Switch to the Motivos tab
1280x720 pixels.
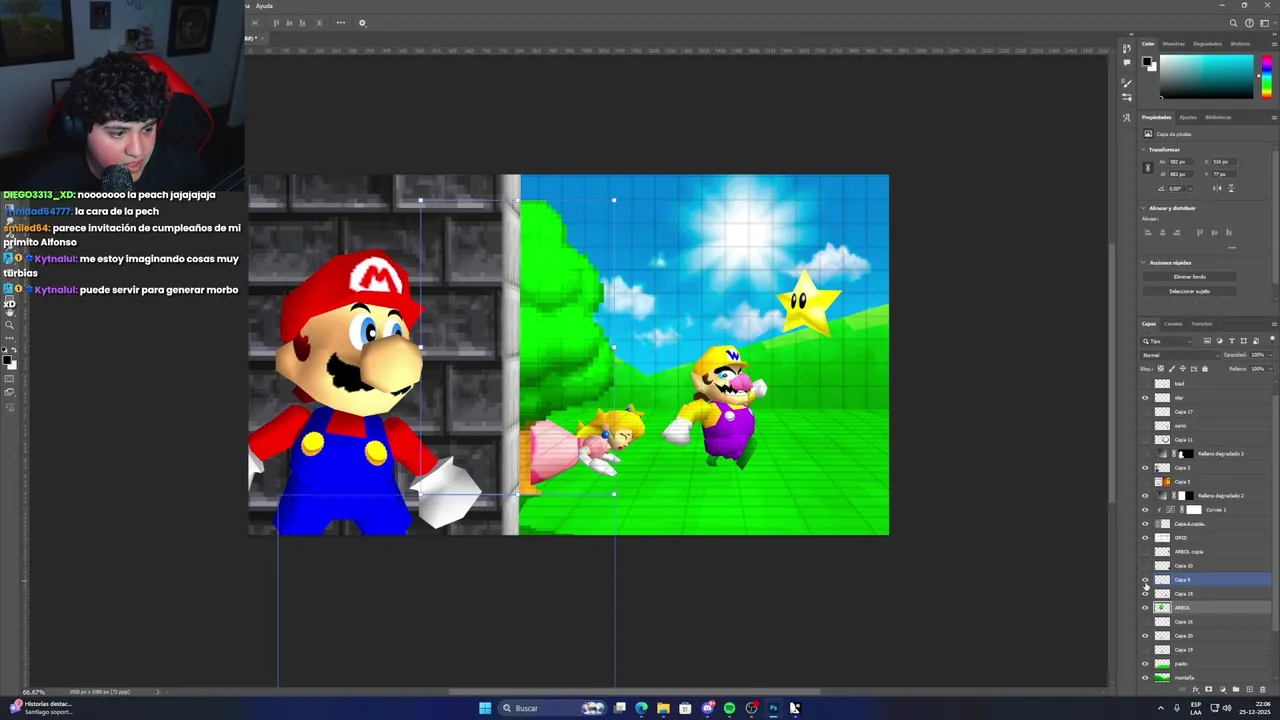pyautogui.click(x=1240, y=44)
